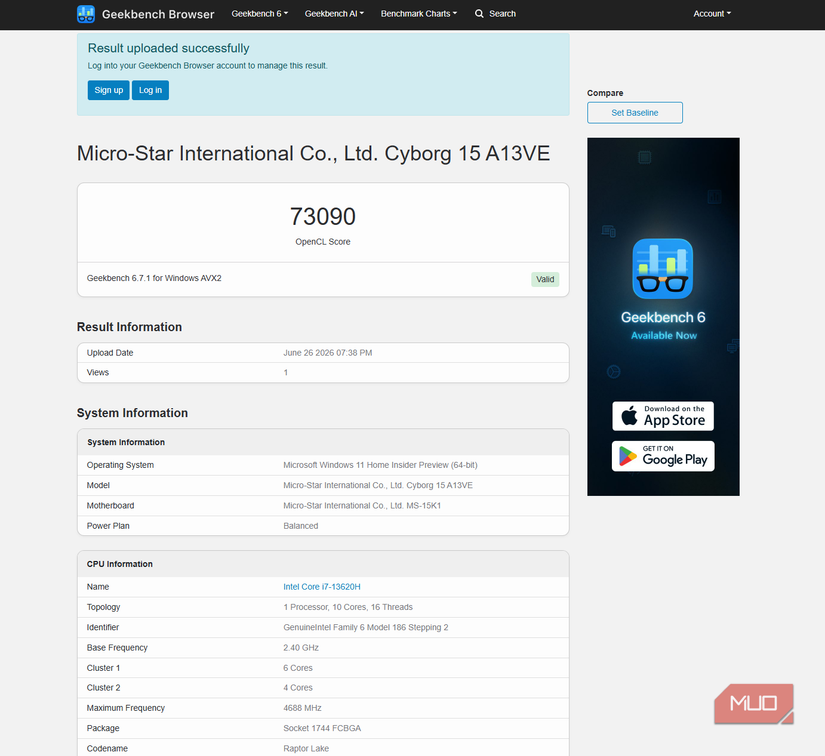The image size is (825, 756).
Task: Select the Cluster 2 value 4 Cores
Action: (x=298, y=688)
